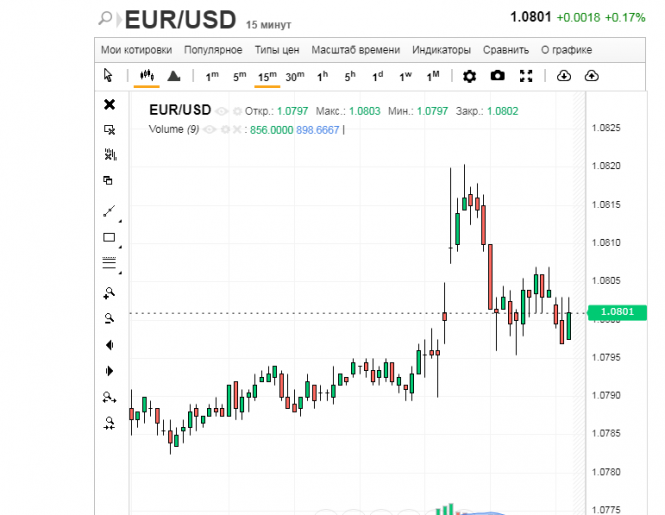The width and height of the screenshot is (665, 515).
Task: Take a chart snapshot with camera icon
Action: pos(497,76)
